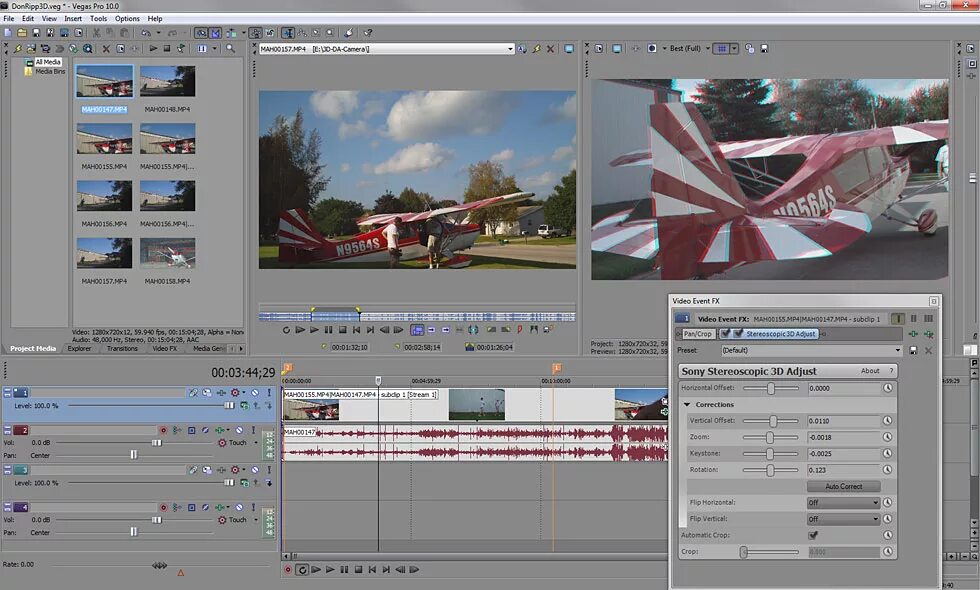Save the project with the floppy icon
980x590 pixels.
tap(36, 32)
